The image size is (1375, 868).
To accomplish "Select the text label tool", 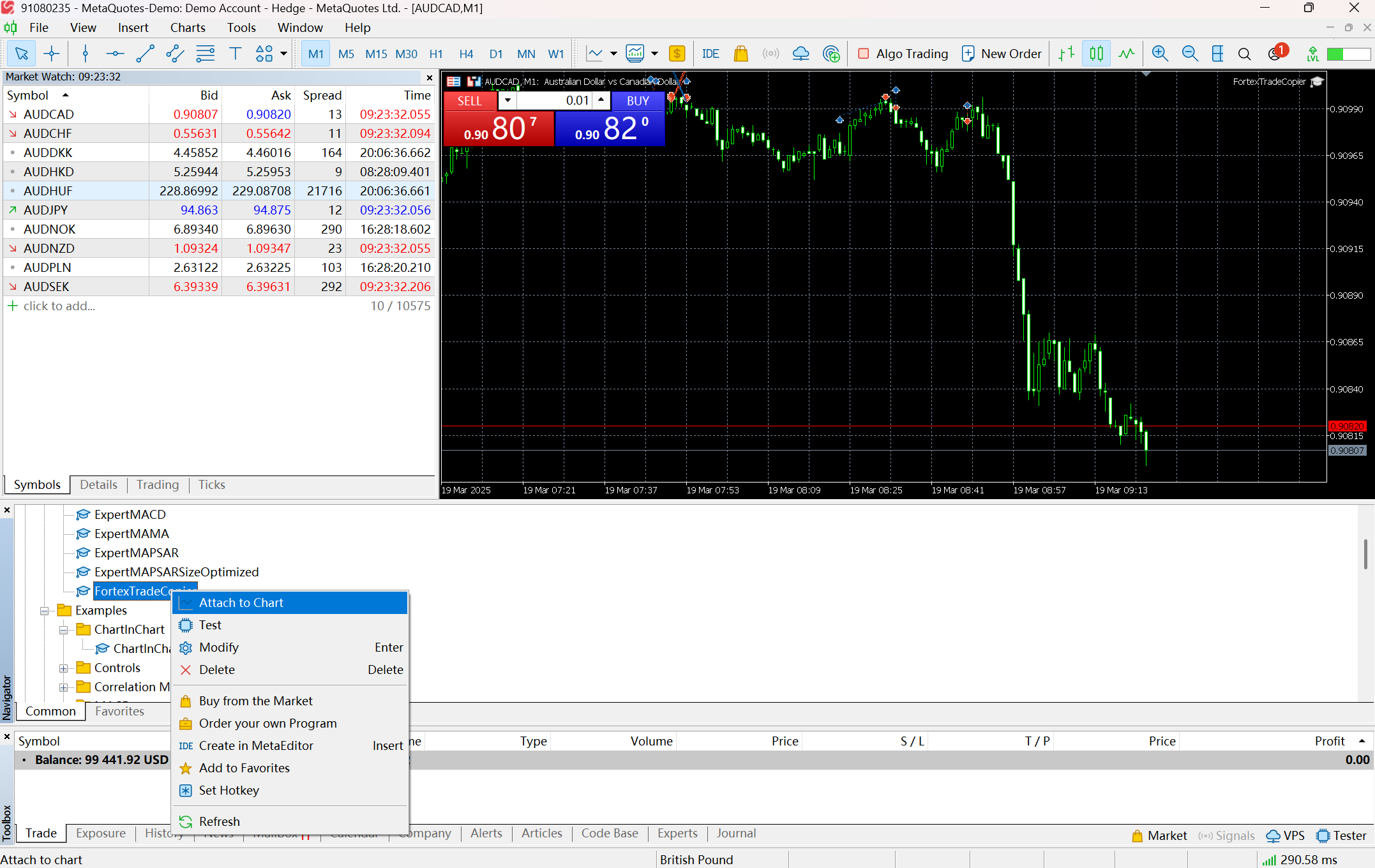I will click(235, 54).
